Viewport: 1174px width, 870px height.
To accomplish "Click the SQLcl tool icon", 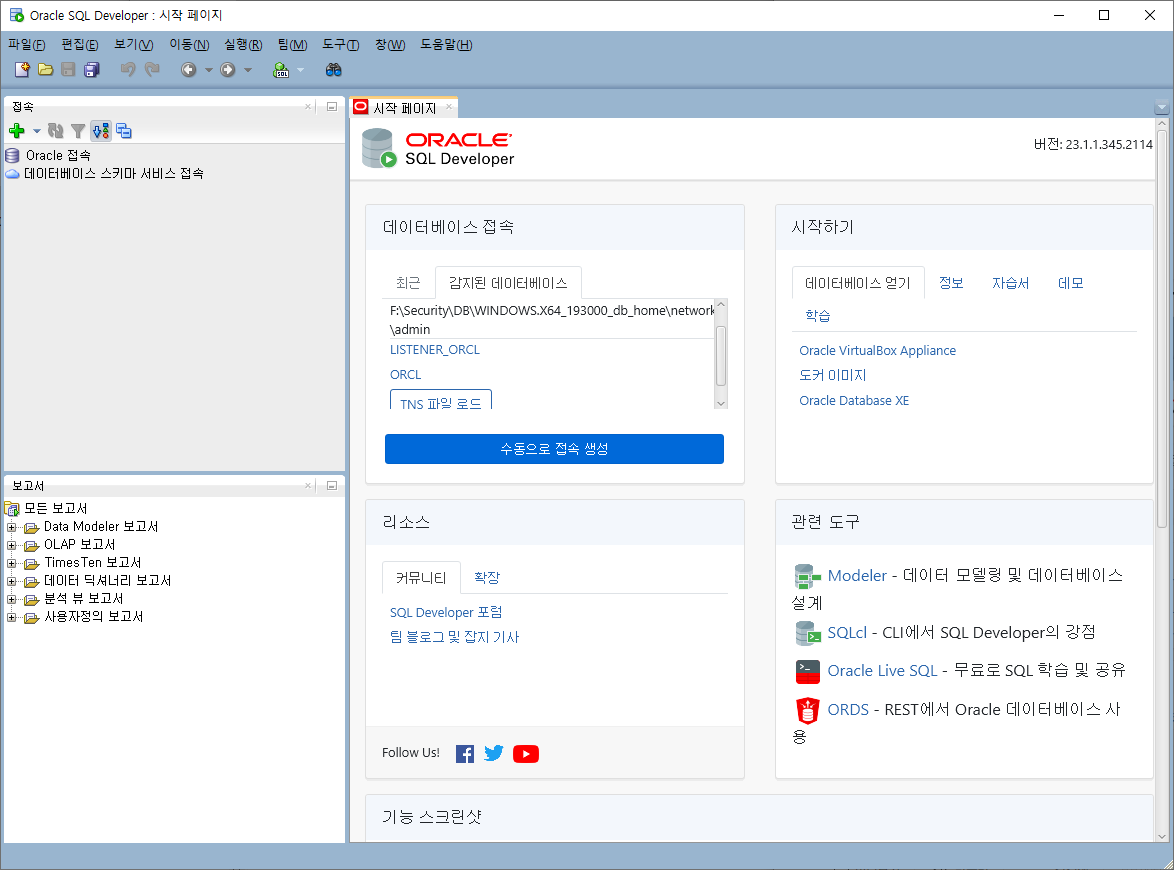I will 807,633.
